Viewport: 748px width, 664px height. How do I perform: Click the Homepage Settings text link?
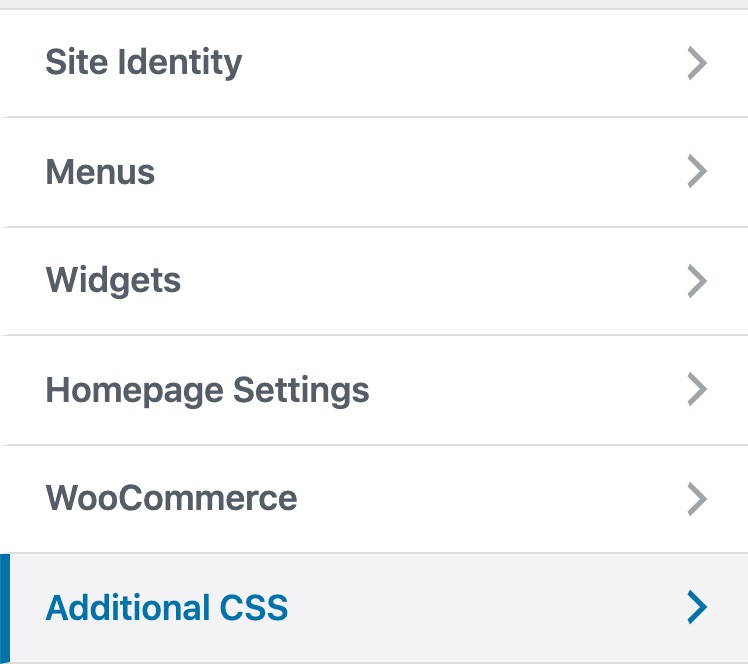pyautogui.click(x=207, y=391)
